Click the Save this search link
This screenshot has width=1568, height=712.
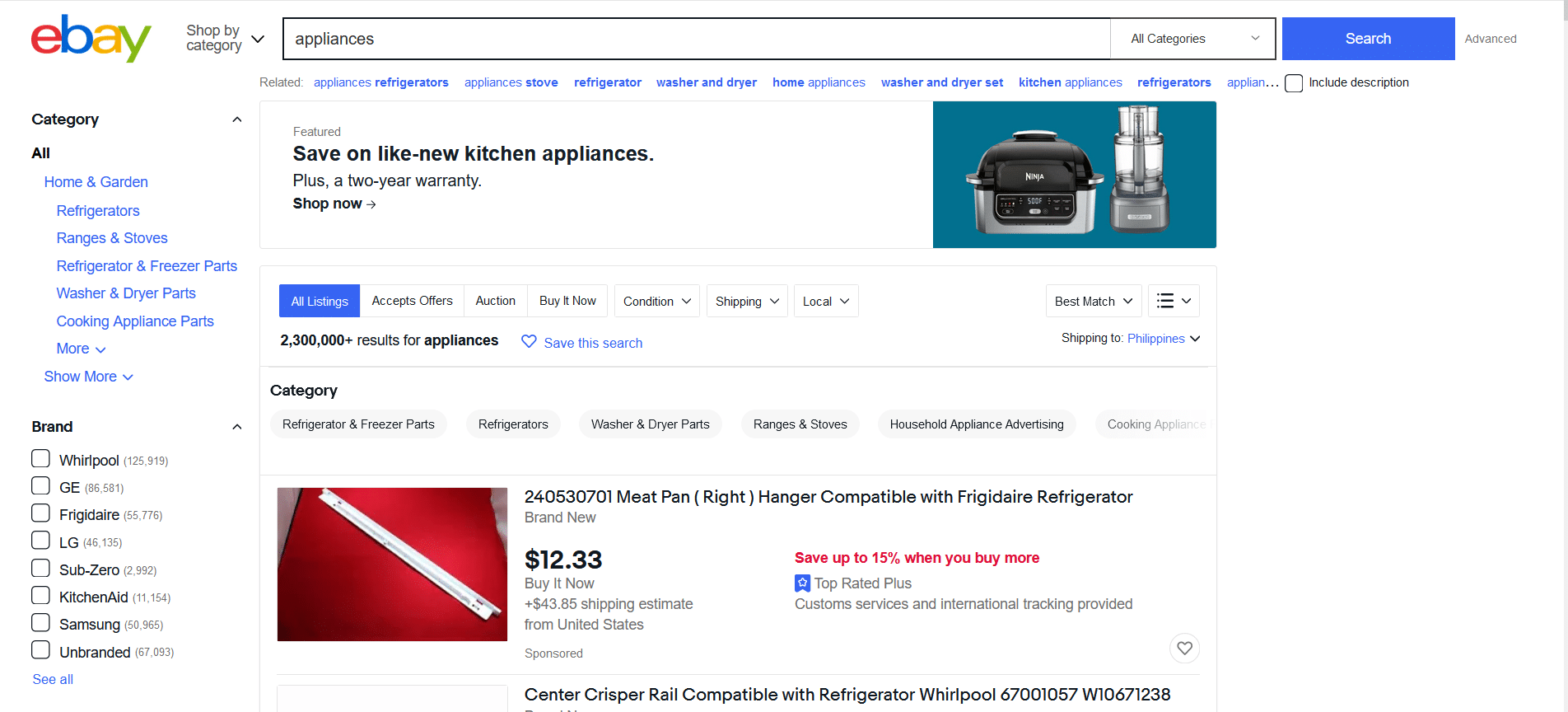tap(593, 343)
